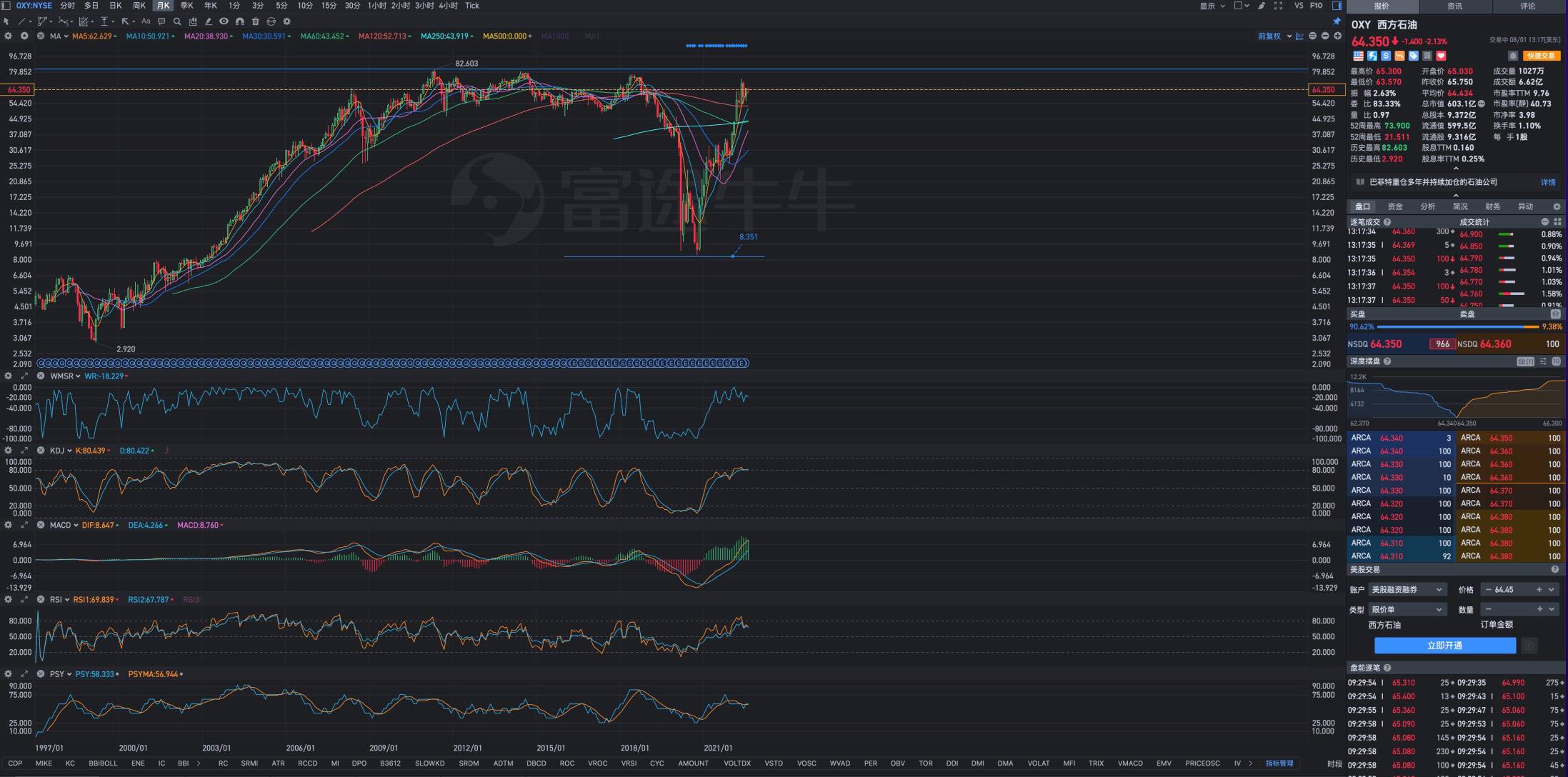The height and width of the screenshot is (777, 1568).
Task: Open the 财务 financials tab
Action: pos(1492,206)
